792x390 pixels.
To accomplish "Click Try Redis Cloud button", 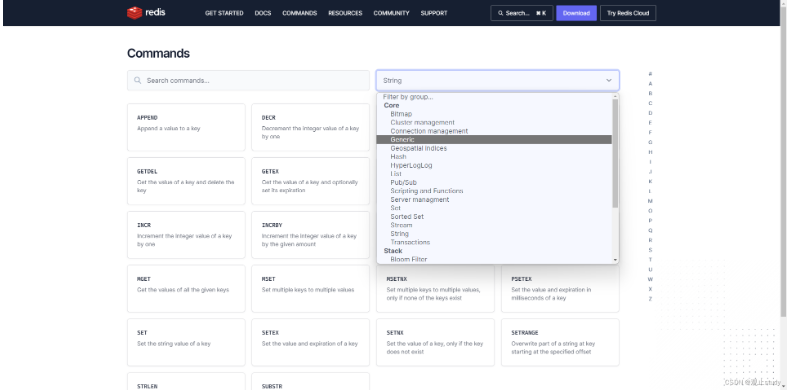I will (628, 13).
